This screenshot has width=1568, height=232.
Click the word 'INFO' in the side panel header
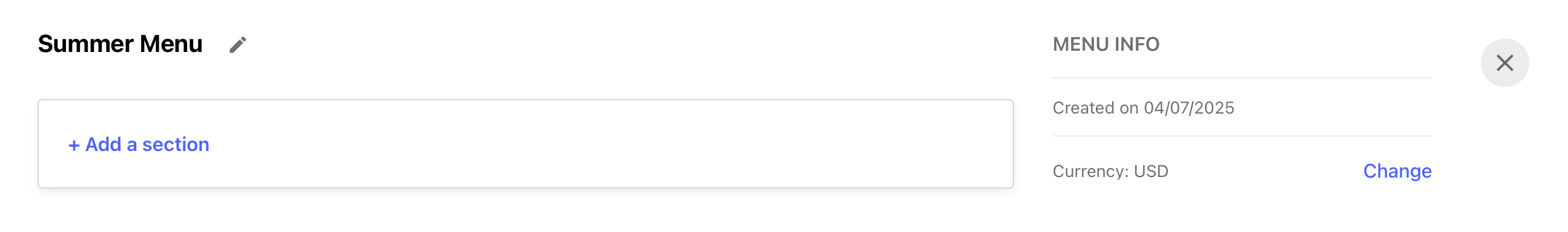(1136, 44)
